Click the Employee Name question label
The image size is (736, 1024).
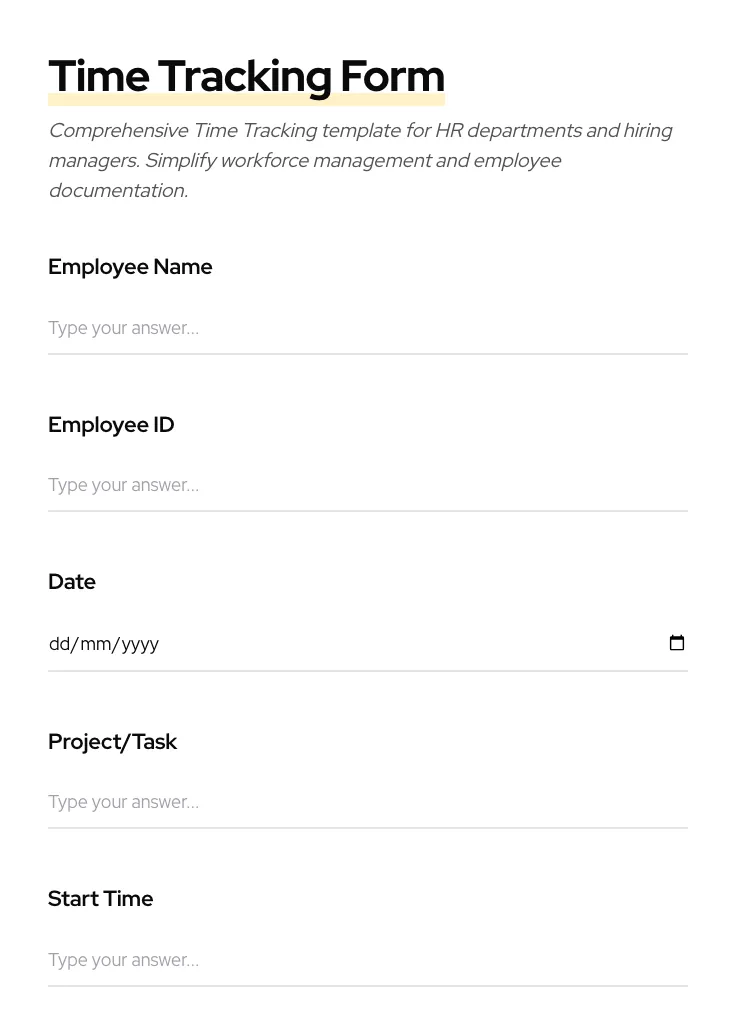(130, 267)
